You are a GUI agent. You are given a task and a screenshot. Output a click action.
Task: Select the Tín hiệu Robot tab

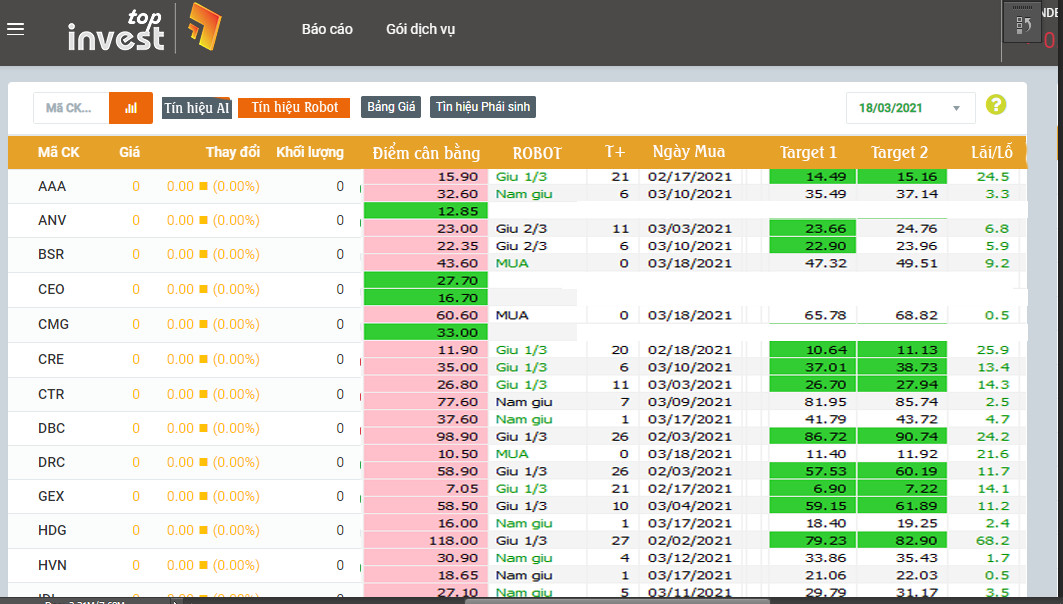click(294, 107)
